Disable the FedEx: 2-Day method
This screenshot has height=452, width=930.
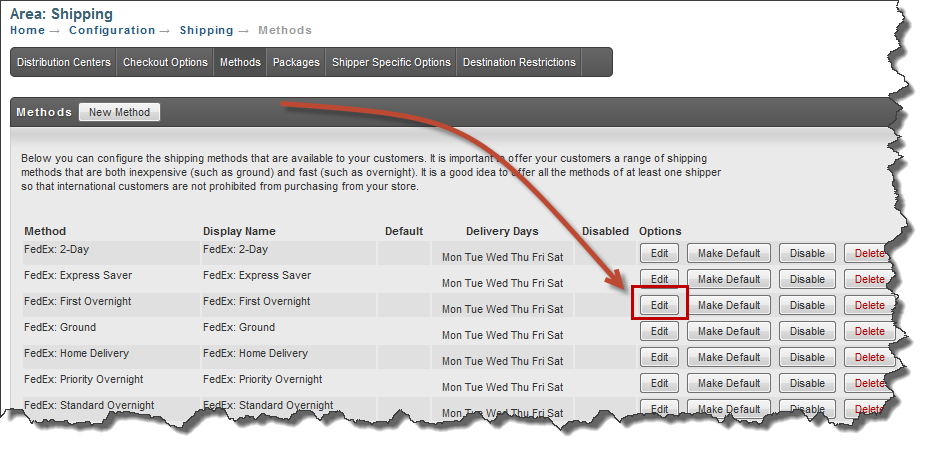pos(807,253)
